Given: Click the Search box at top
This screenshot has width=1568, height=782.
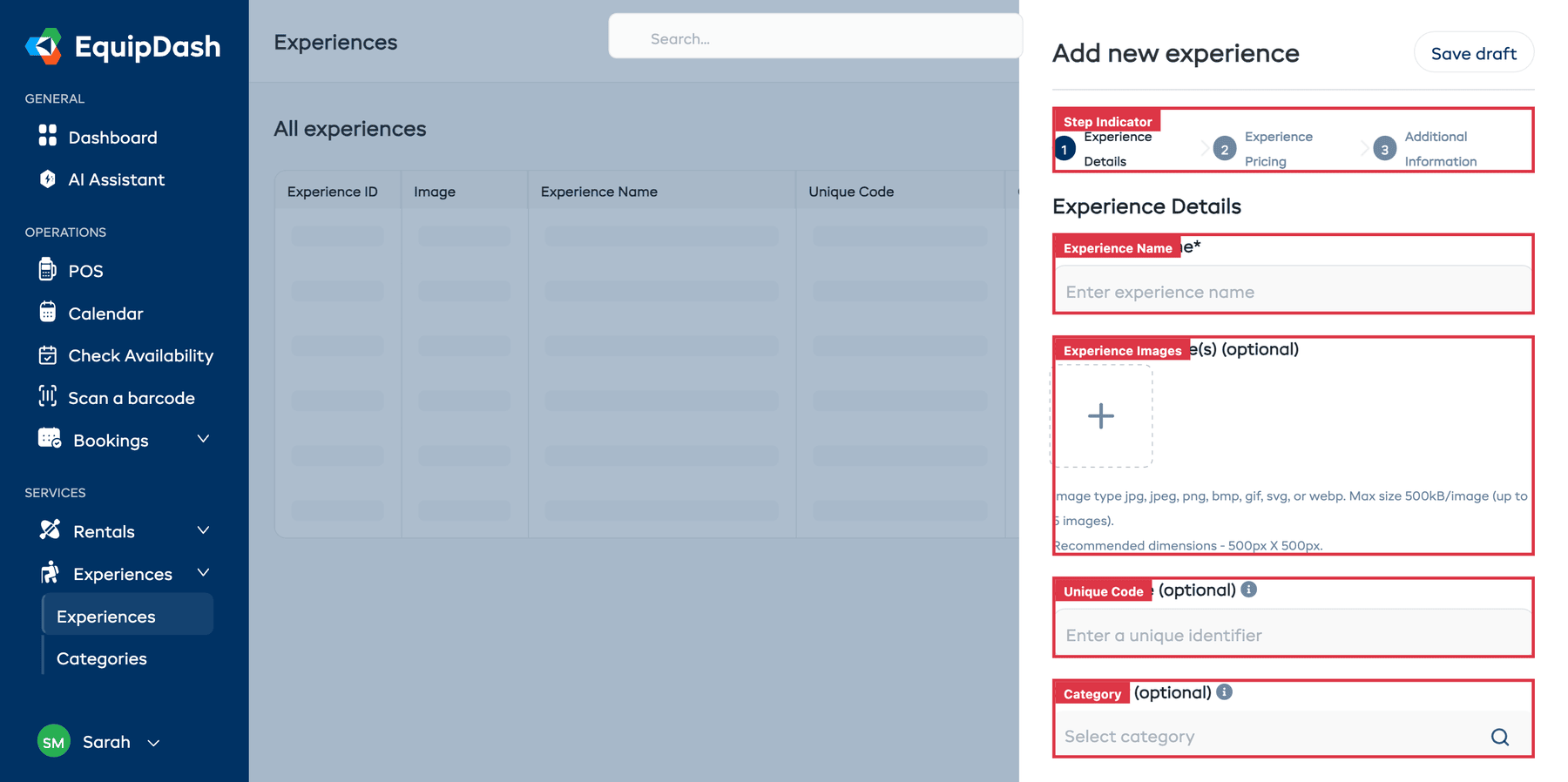Looking at the screenshot, I should tap(814, 38).
